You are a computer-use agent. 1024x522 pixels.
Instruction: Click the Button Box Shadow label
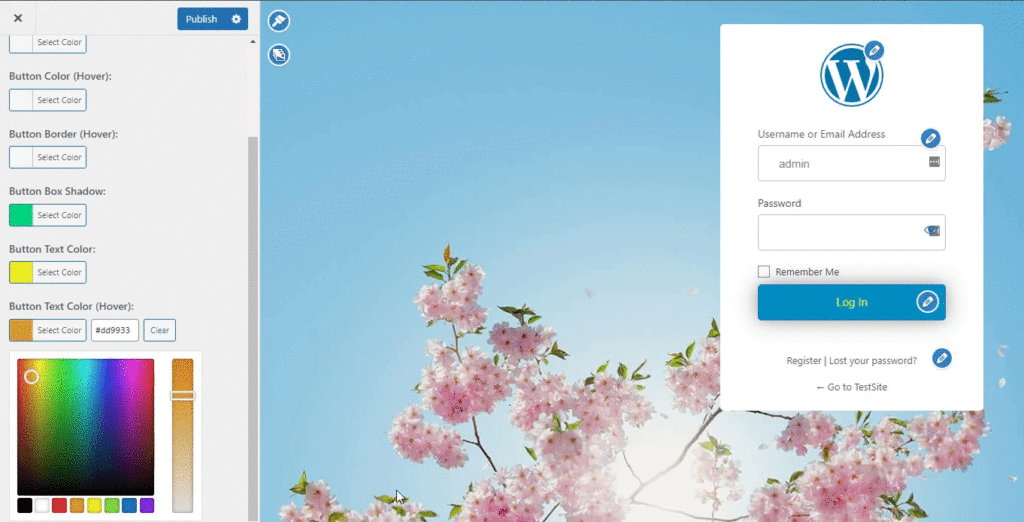coord(57,191)
